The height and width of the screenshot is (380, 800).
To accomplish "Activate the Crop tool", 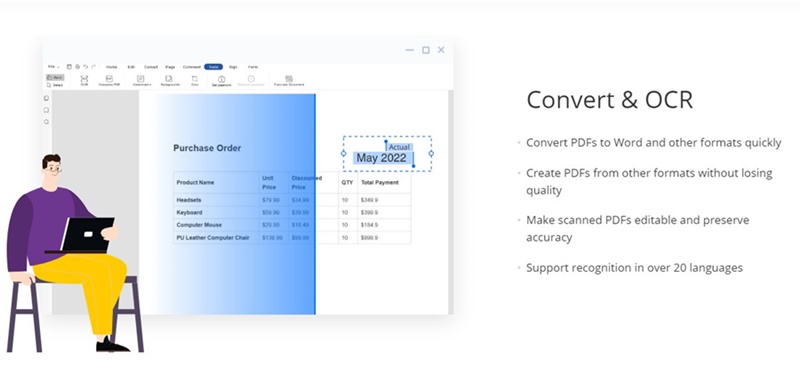I will coord(194,80).
